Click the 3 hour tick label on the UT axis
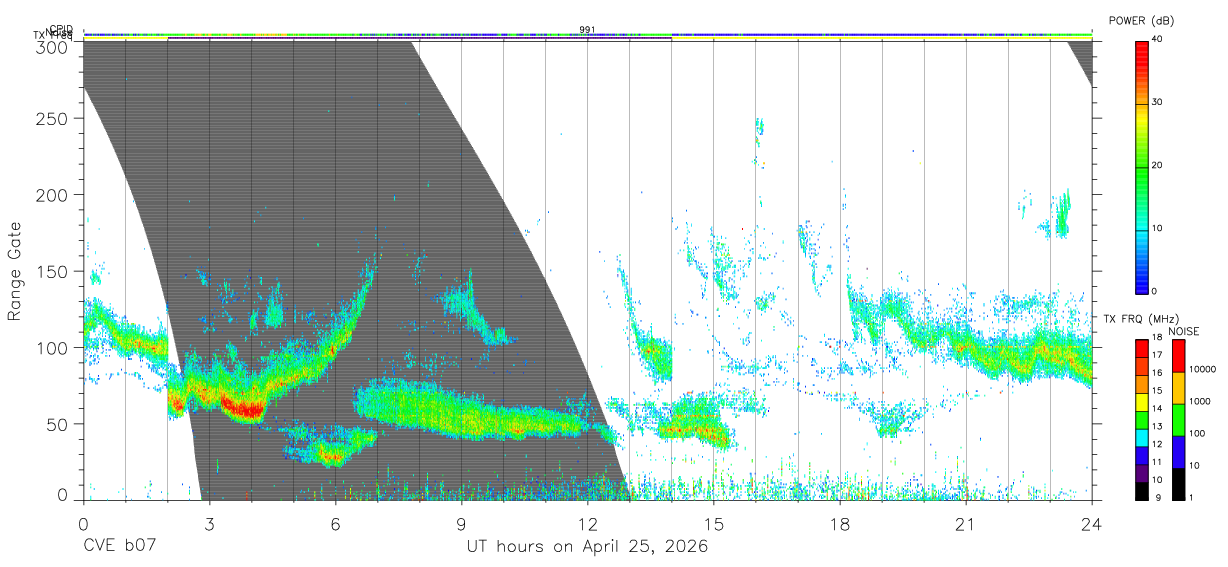 coord(209,523)
